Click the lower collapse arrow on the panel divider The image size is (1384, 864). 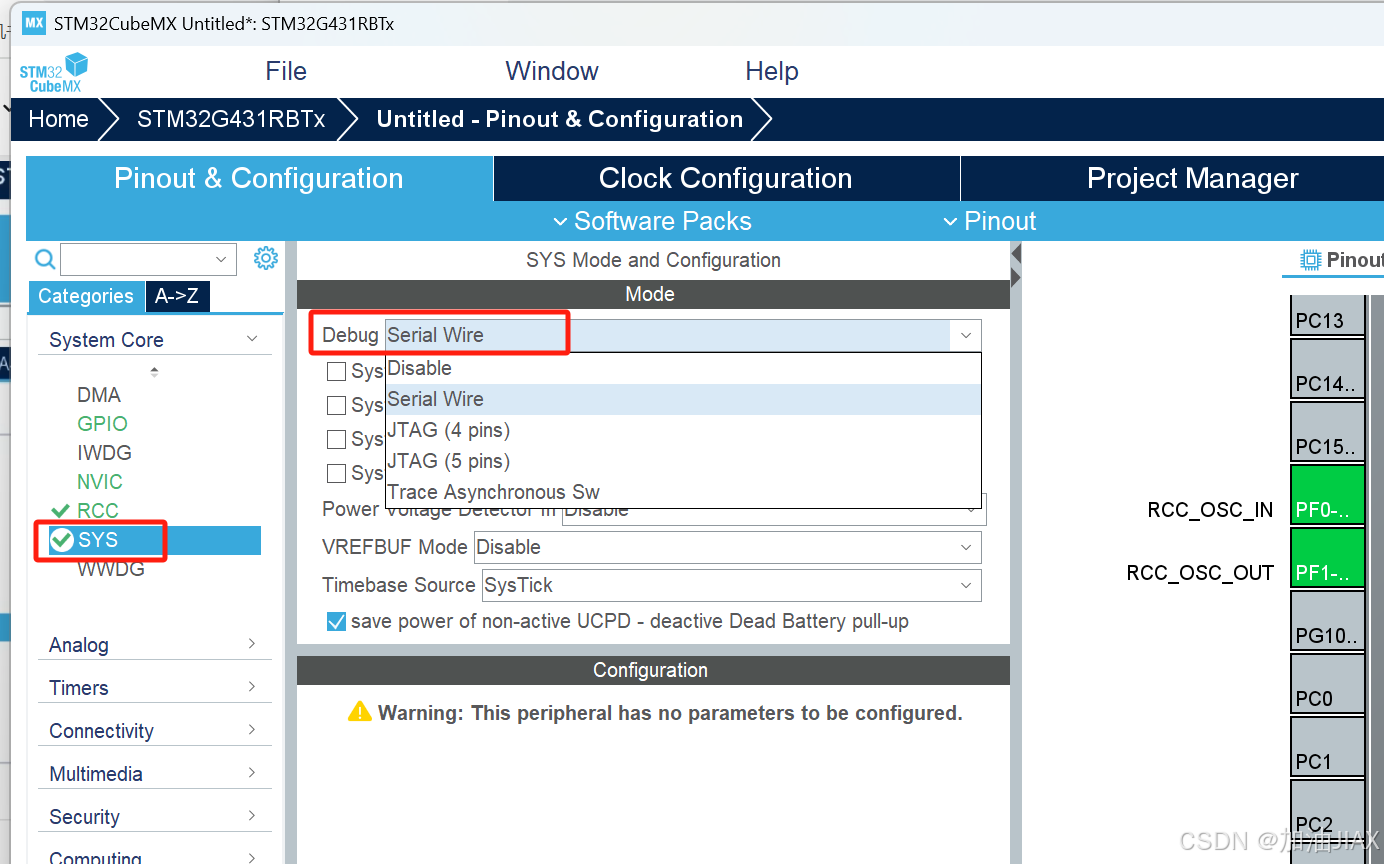pyautogui.click(x=1016, y=278)
